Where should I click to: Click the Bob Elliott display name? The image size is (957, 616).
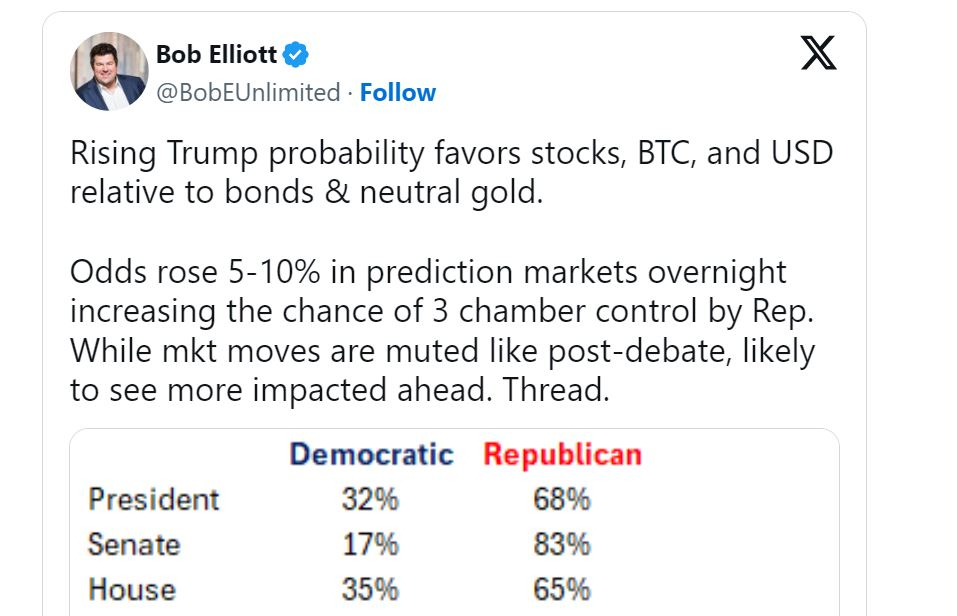(217, 55)
